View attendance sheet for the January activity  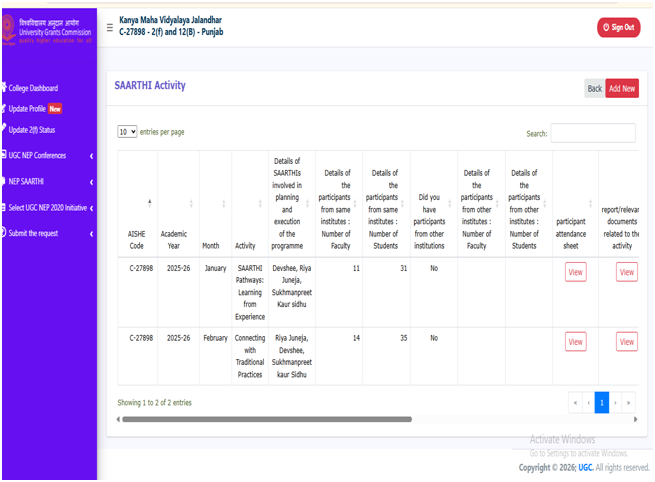click(575, 272)
